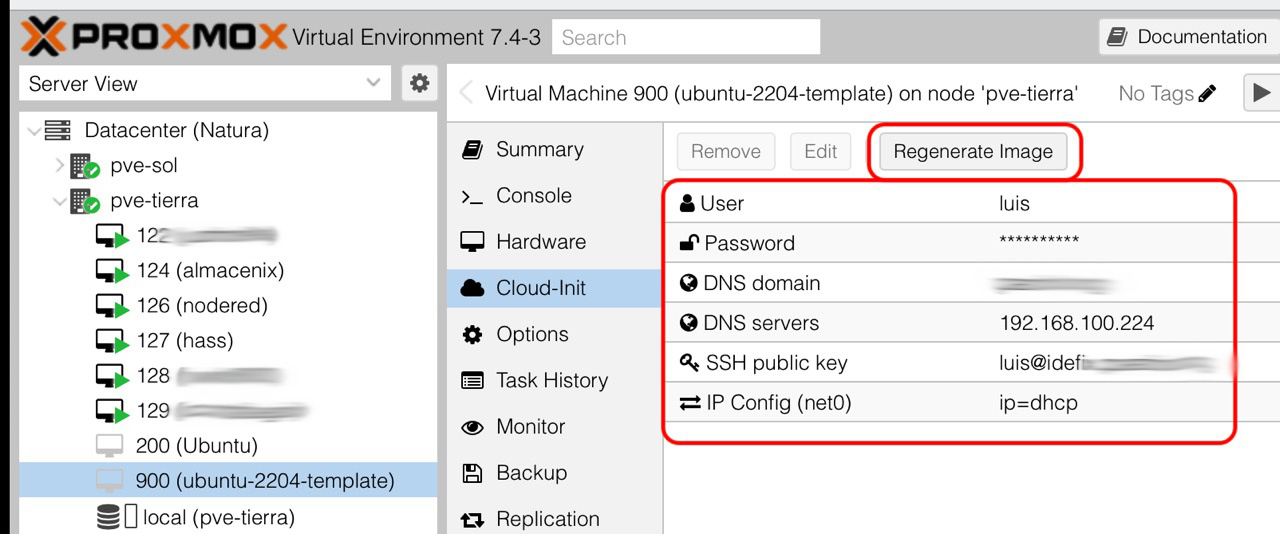Select 900 (ubuntu-2204-template) in the tree
Screen dimensions: 1280x534
tap(265, 481)
